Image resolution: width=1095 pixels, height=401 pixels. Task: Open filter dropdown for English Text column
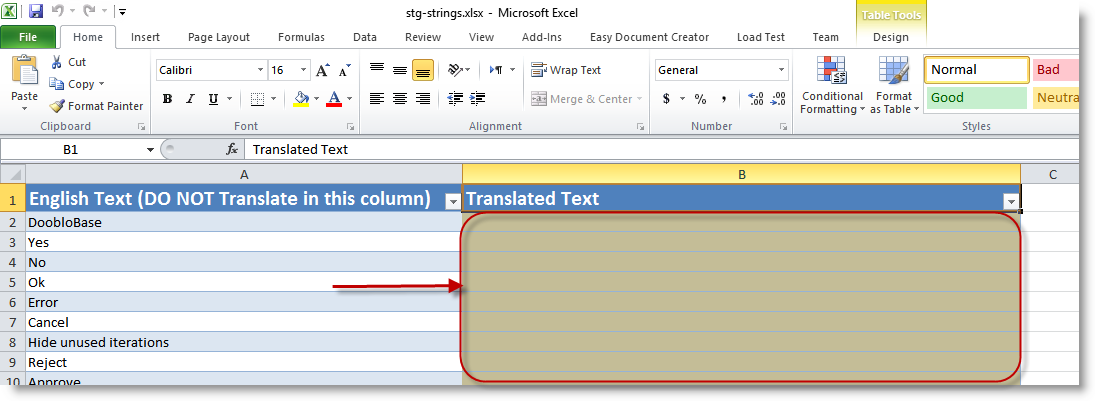tap(453, 201)
